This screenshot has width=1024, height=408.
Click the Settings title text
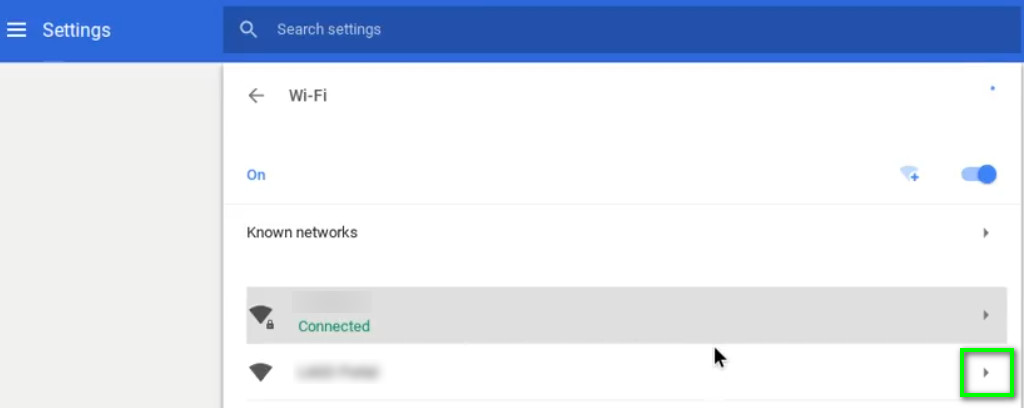(x=76, y=30)
